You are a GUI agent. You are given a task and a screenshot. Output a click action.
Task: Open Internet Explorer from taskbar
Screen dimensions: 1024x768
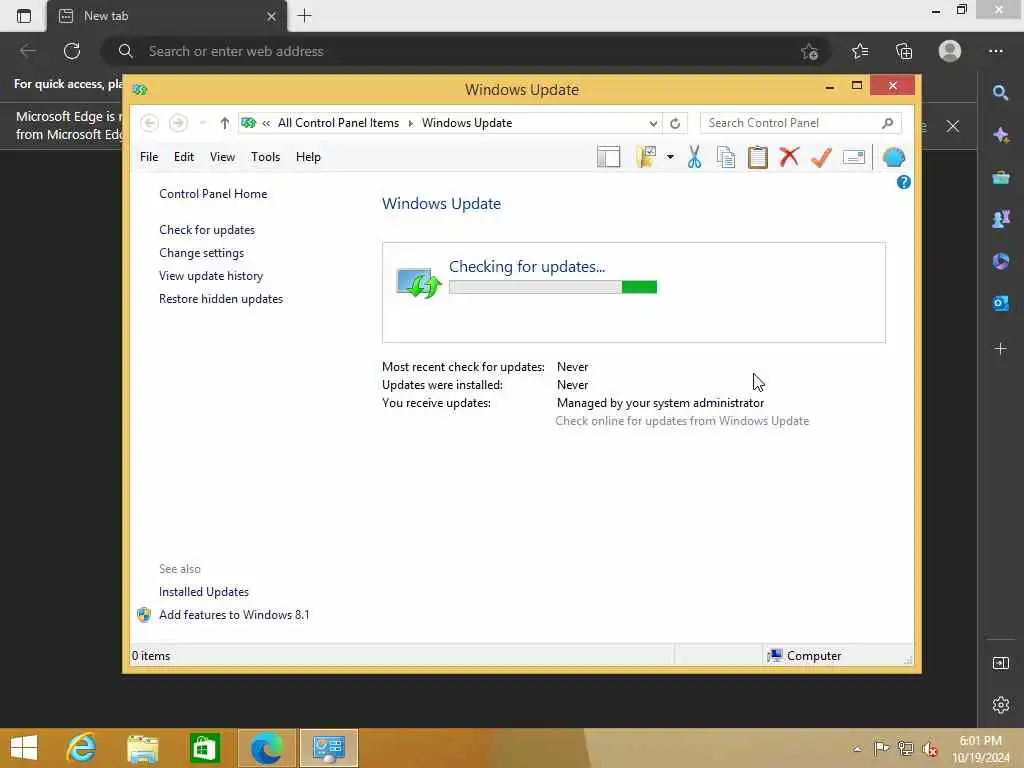[x=81, y=748]
